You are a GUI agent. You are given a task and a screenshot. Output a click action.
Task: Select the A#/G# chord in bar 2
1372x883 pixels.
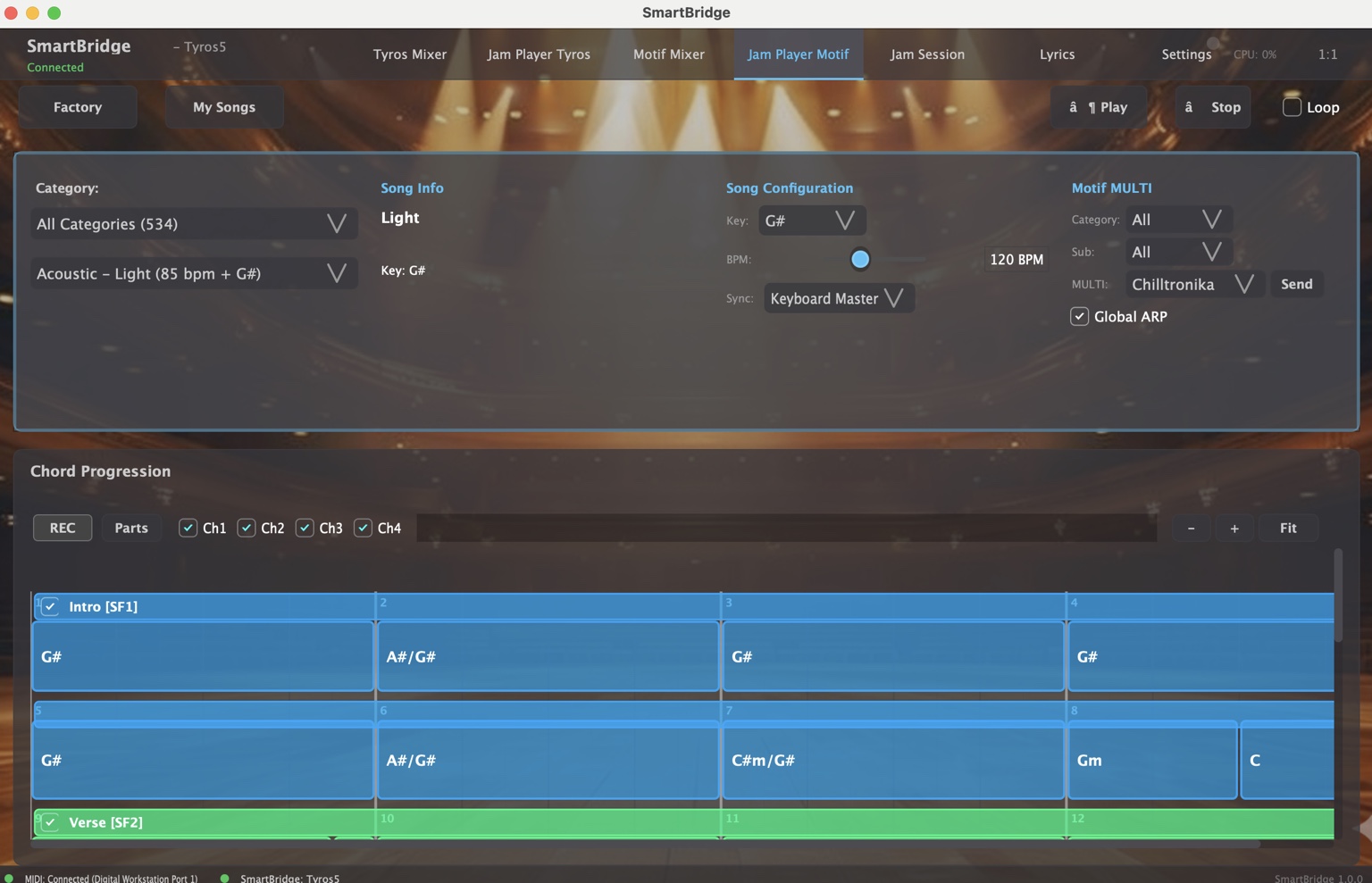[548, 656]
